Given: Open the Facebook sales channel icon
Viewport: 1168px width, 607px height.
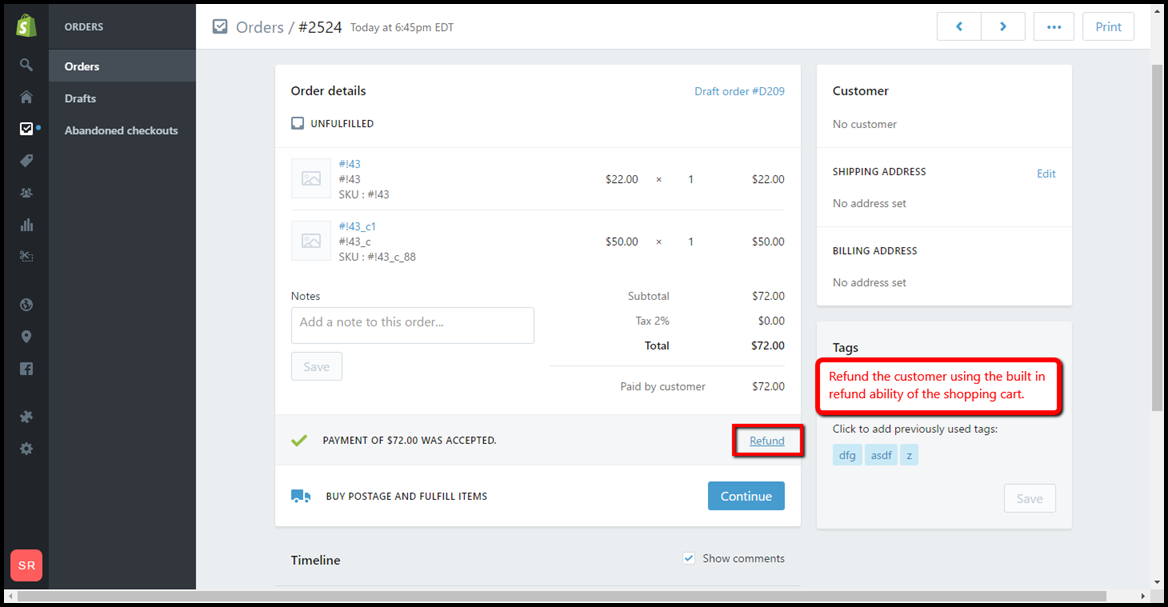Looking at the screenshot, I should (26, 369).
